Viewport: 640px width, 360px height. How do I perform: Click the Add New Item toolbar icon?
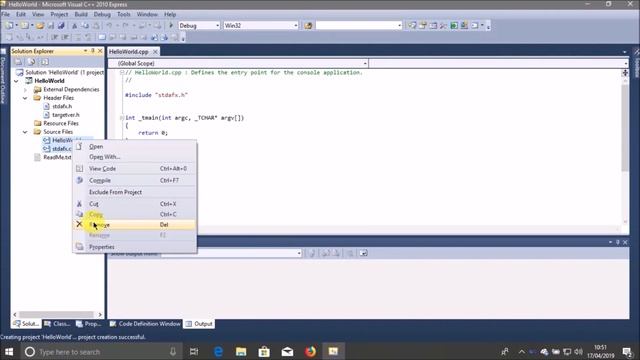tap(24, 25)
